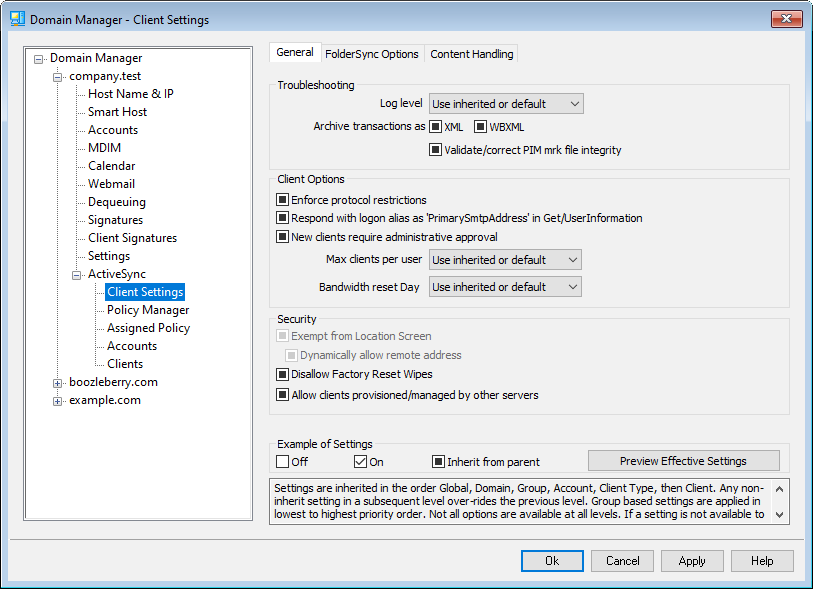Viewport: 813px width, 589px height.
Task: Click the Domain Manager title bar icon
Action: [18, 18]
